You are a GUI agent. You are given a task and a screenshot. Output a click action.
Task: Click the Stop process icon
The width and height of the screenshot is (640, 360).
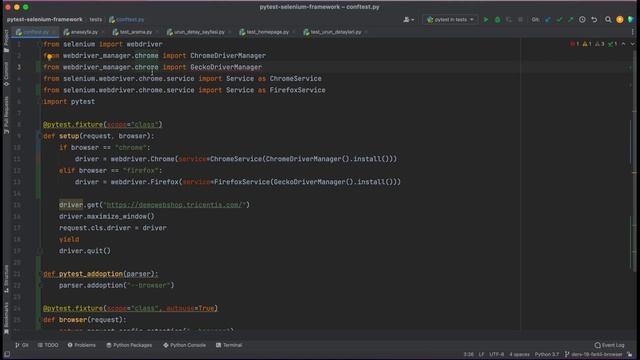tap(520, 20)
